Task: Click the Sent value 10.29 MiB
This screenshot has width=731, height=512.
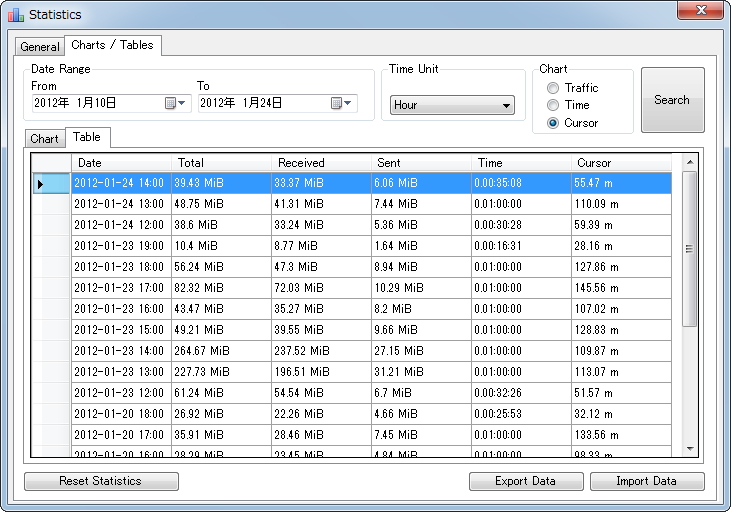Action: [x=421, y=288]
